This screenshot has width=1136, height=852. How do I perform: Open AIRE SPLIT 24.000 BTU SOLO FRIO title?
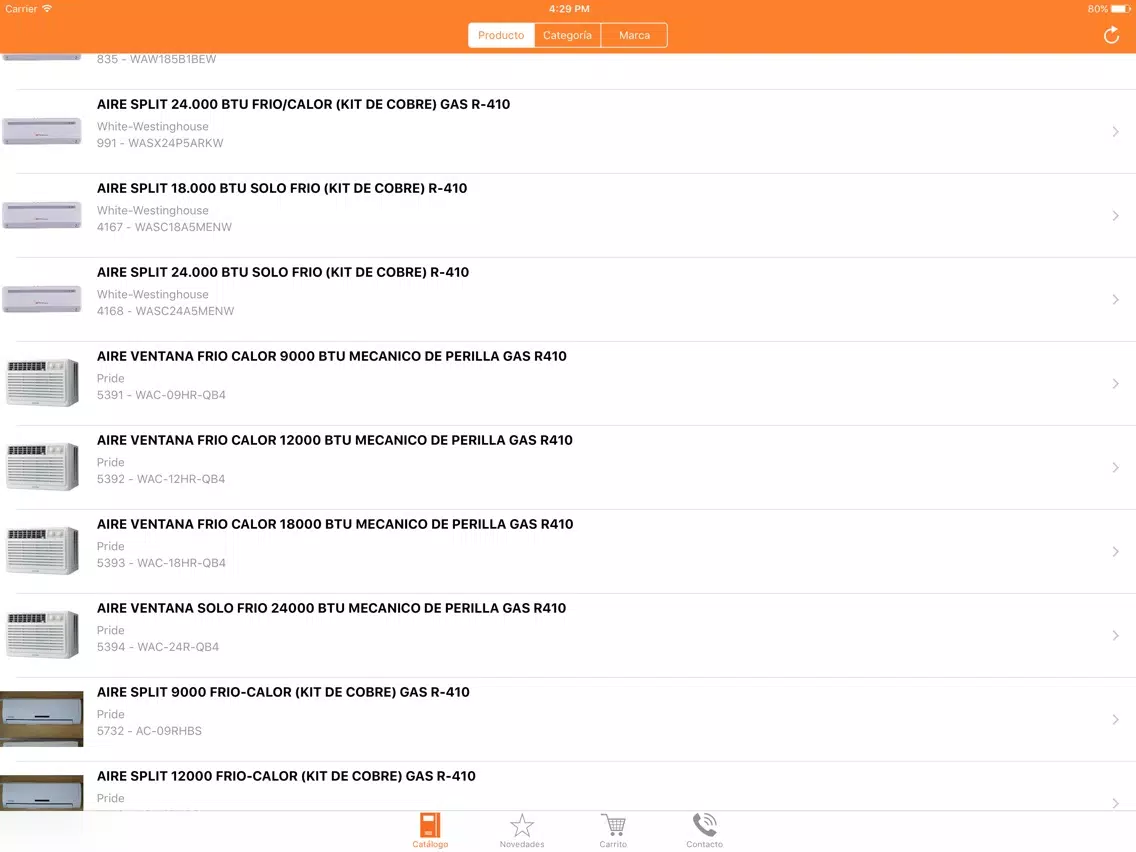(x=283, y=272)
